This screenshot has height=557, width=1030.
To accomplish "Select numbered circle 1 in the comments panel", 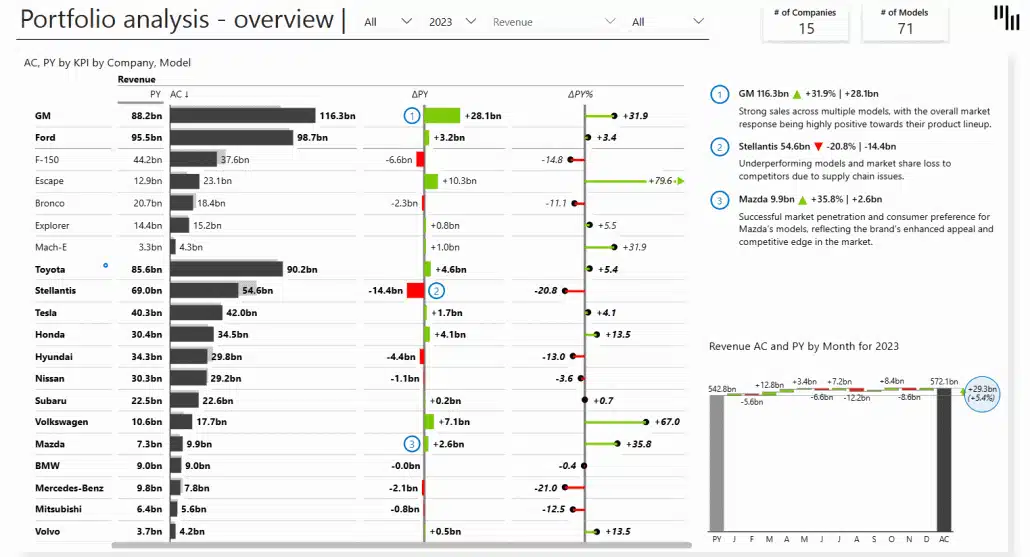I will point(719,95).
